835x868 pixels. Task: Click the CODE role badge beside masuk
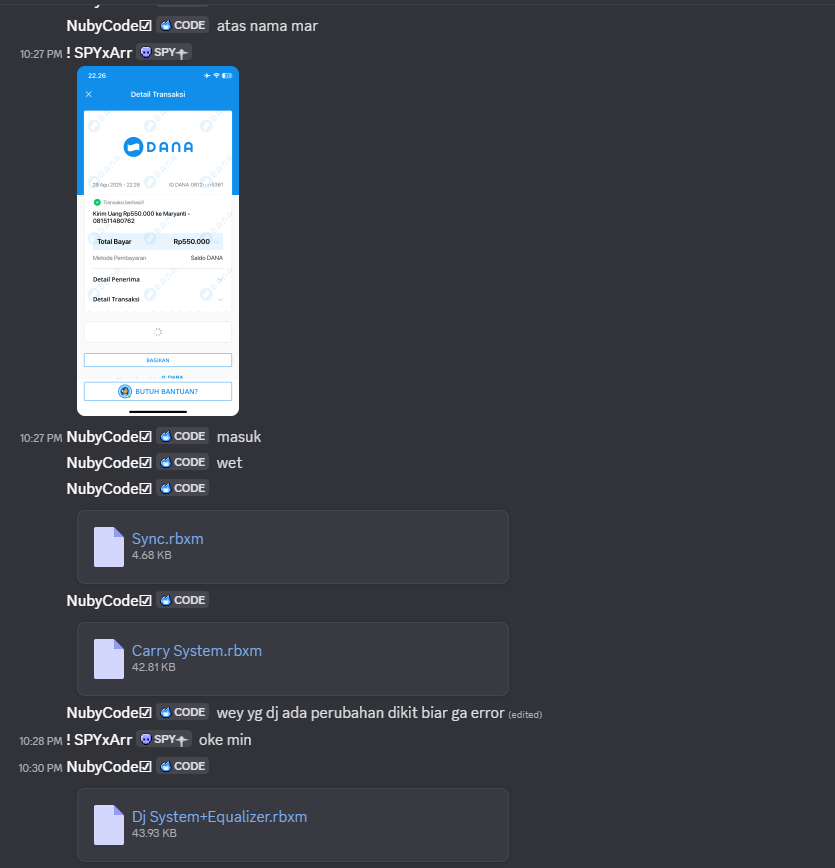[x=182, y=436]
